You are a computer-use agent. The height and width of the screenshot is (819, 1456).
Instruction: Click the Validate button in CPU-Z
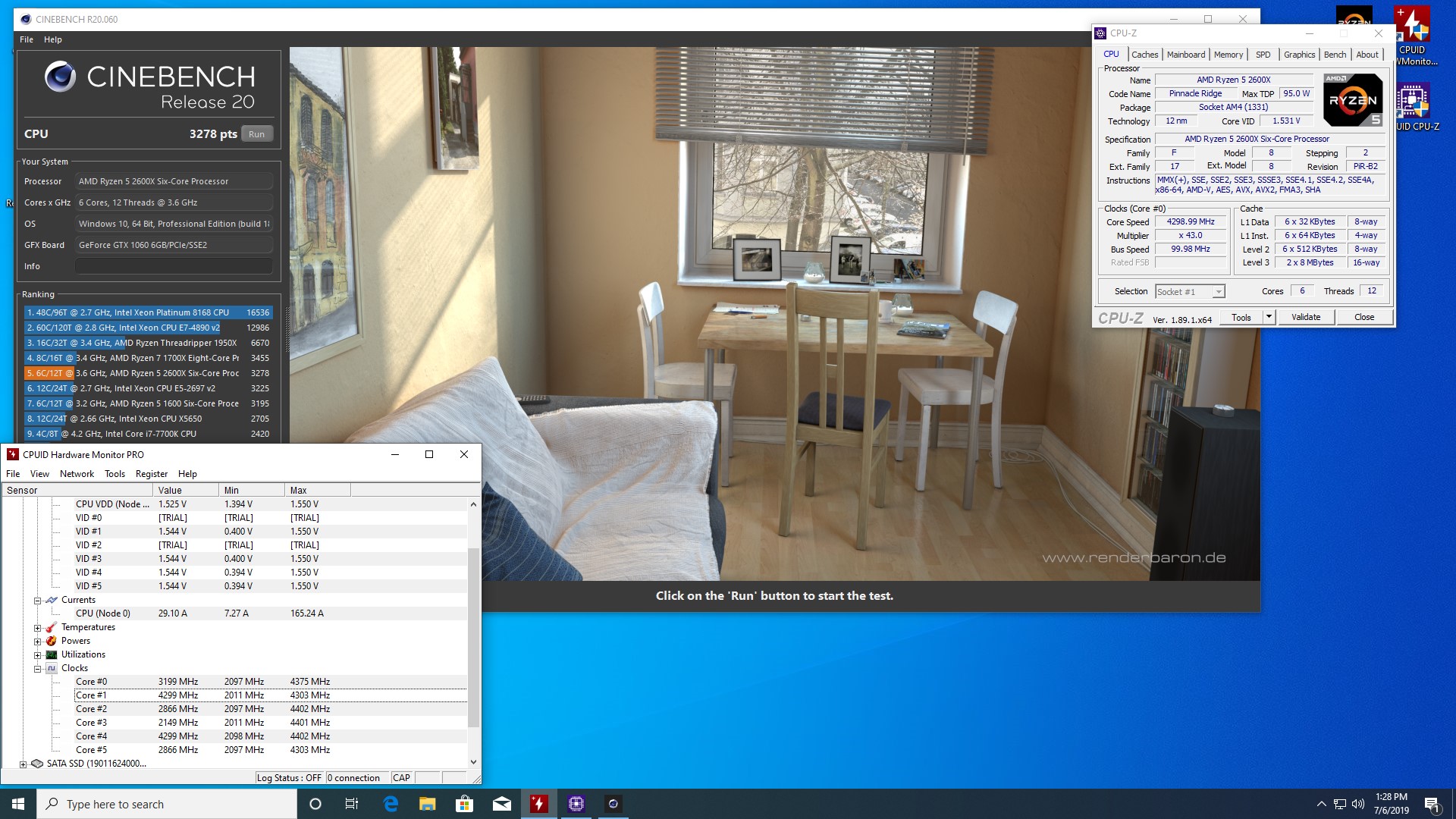[x=1306, y=317]
